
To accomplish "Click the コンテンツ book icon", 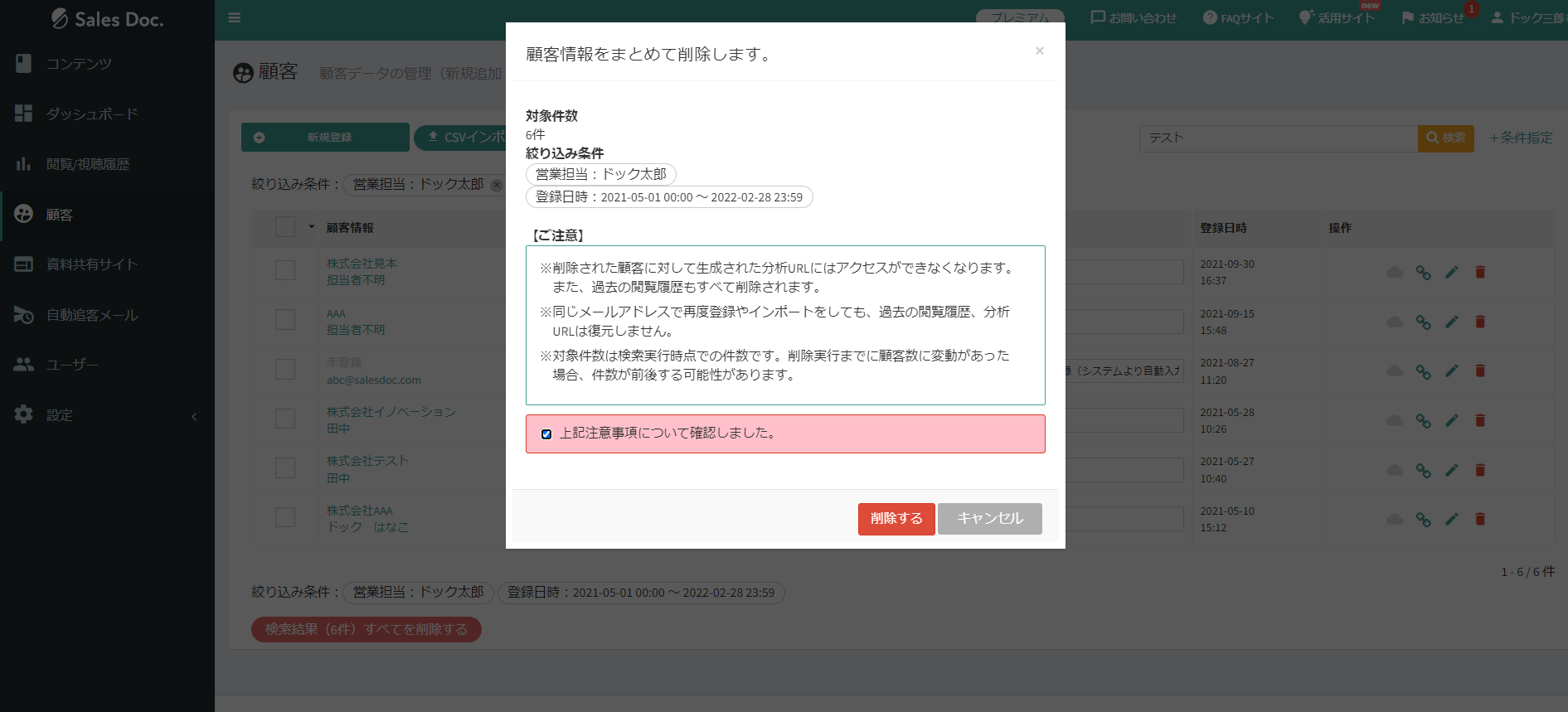I will click(24, 63).
